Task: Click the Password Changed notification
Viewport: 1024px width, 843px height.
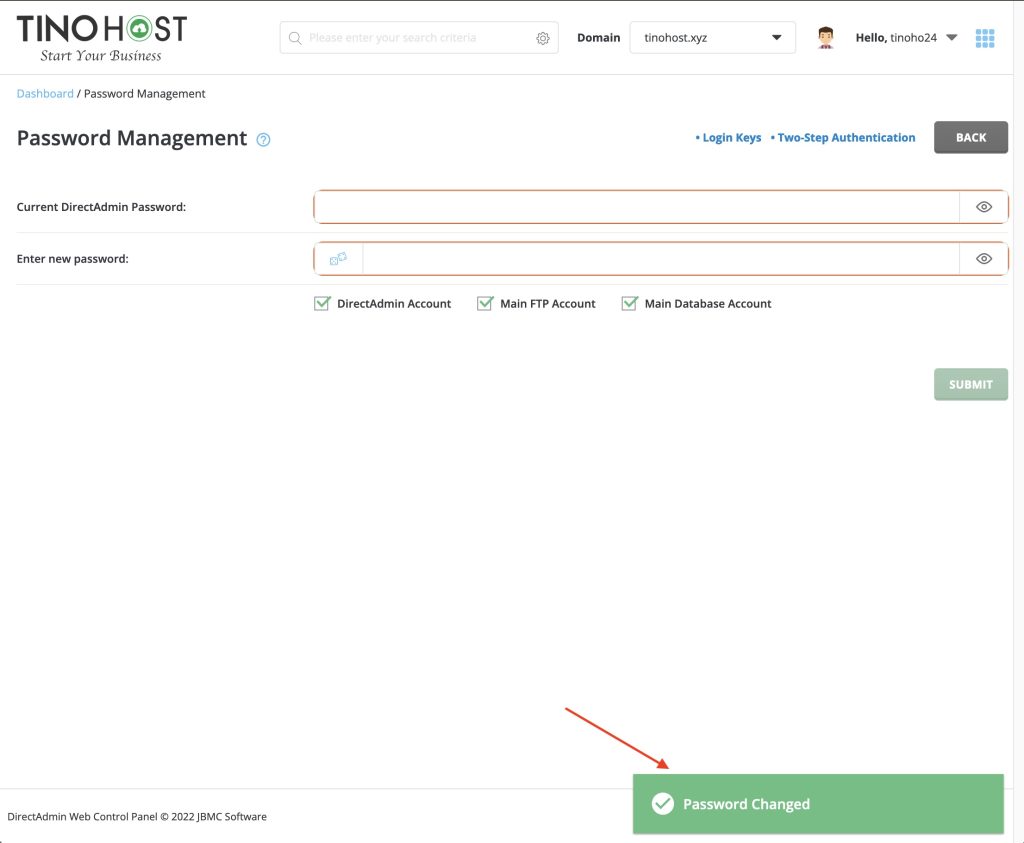Action: click(818, 804)
